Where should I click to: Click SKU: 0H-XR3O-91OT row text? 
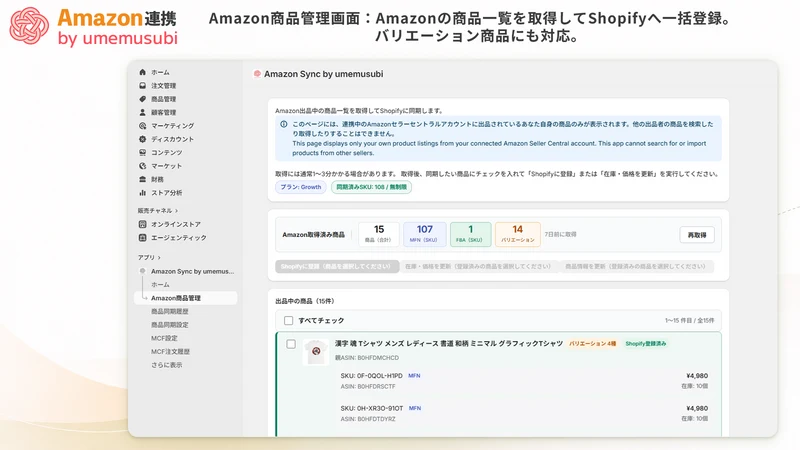point(372,408)
